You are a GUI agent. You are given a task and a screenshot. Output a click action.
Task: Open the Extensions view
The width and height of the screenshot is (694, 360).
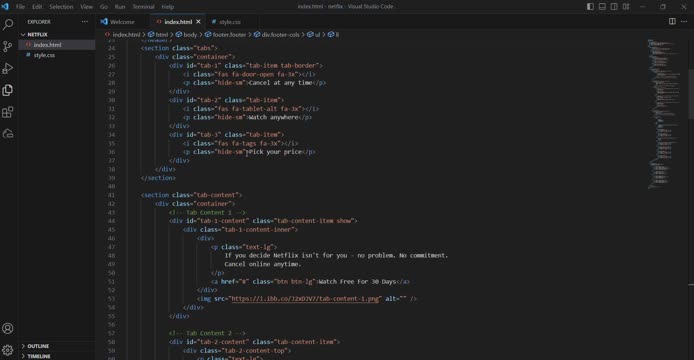(x=8, y=112)
